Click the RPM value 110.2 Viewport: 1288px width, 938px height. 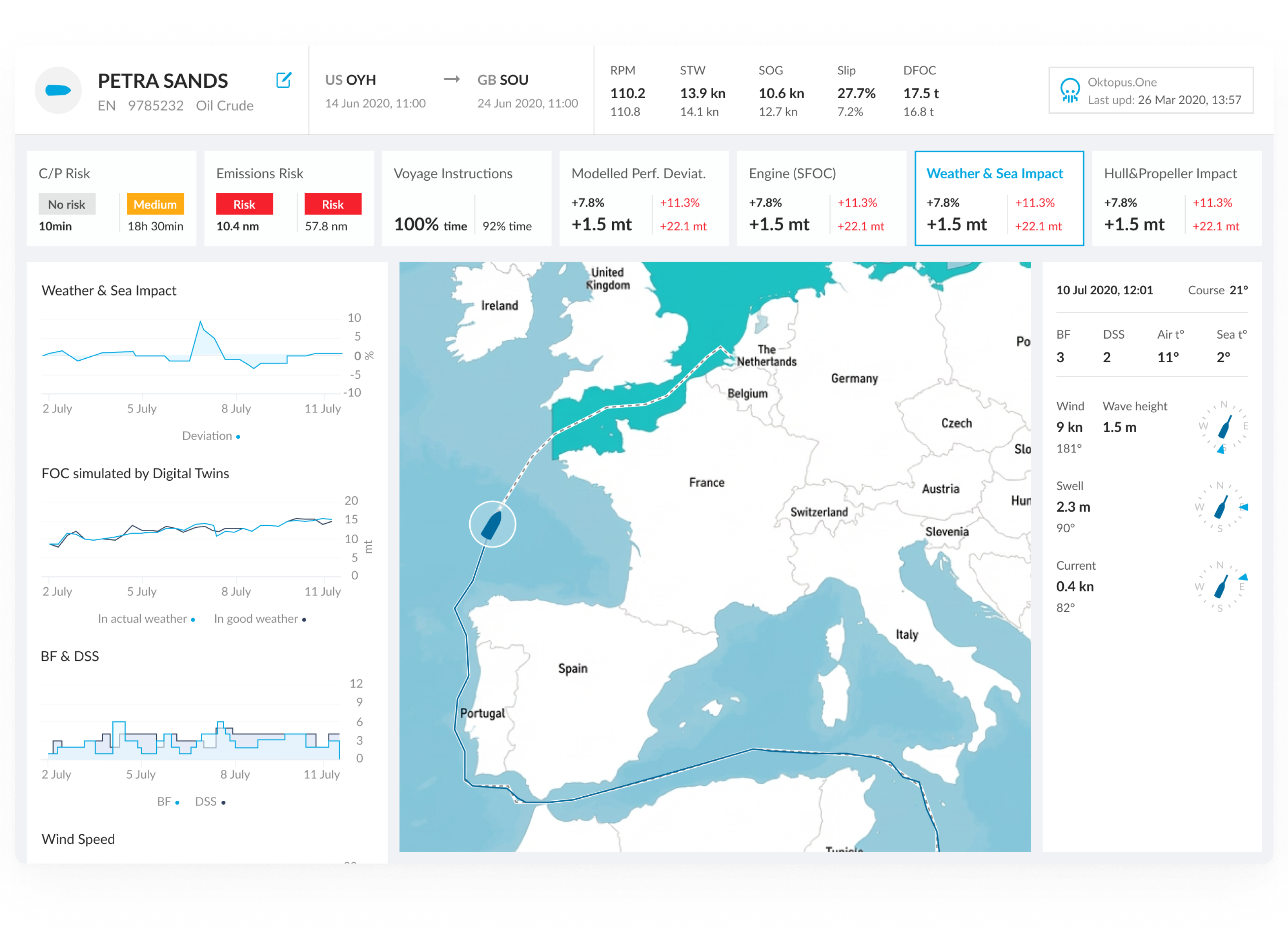pyautogui.click(x=627, y=93)
